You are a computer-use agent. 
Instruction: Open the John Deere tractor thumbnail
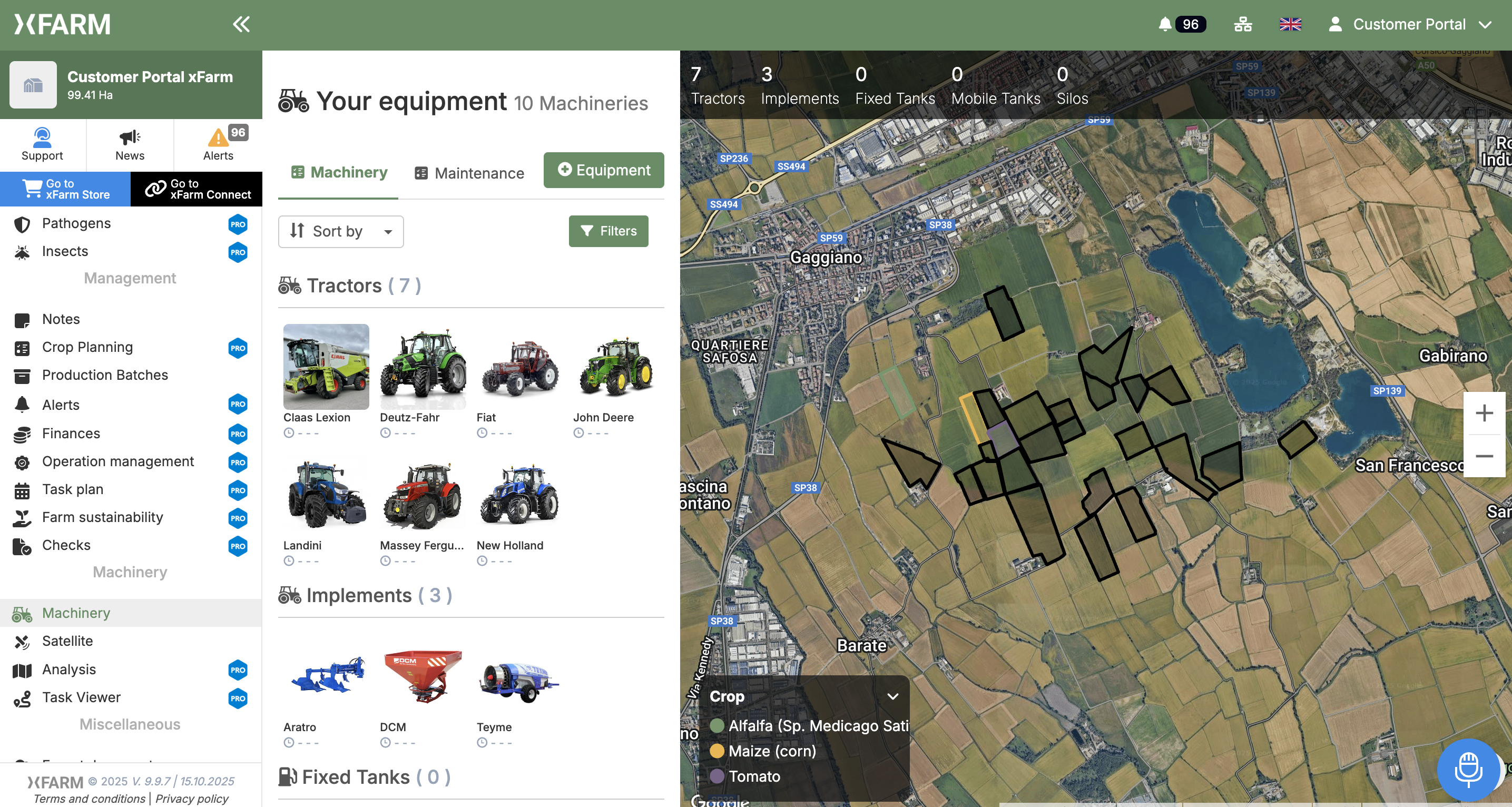pos(616,367)
